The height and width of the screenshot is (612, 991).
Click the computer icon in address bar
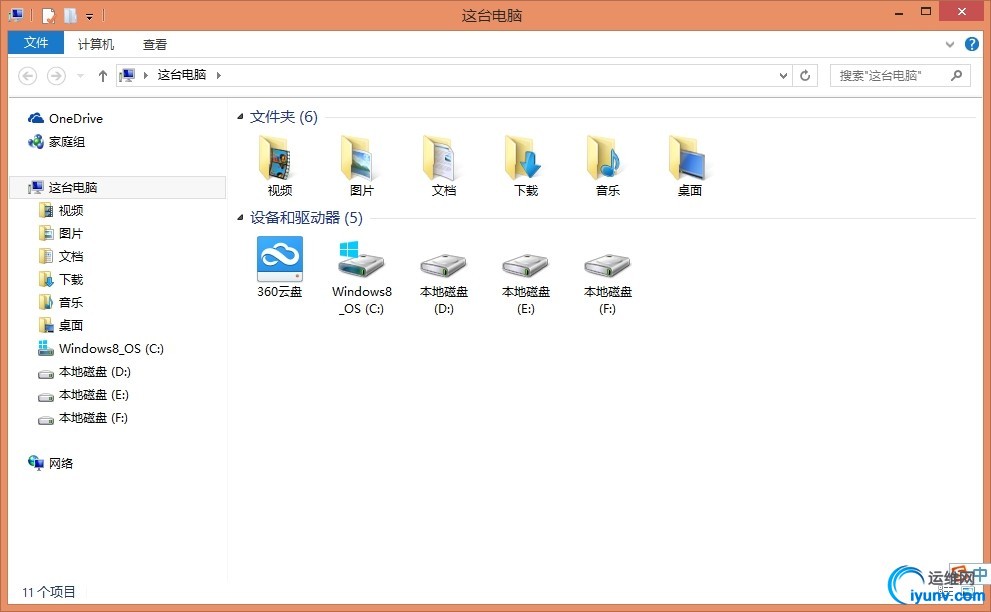(x=128, y=75)
